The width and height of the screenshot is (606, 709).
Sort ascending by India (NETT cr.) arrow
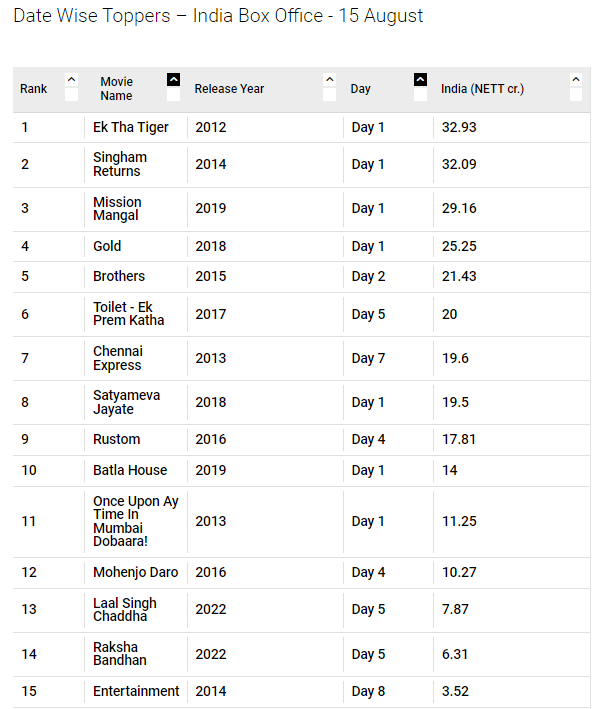576,80
